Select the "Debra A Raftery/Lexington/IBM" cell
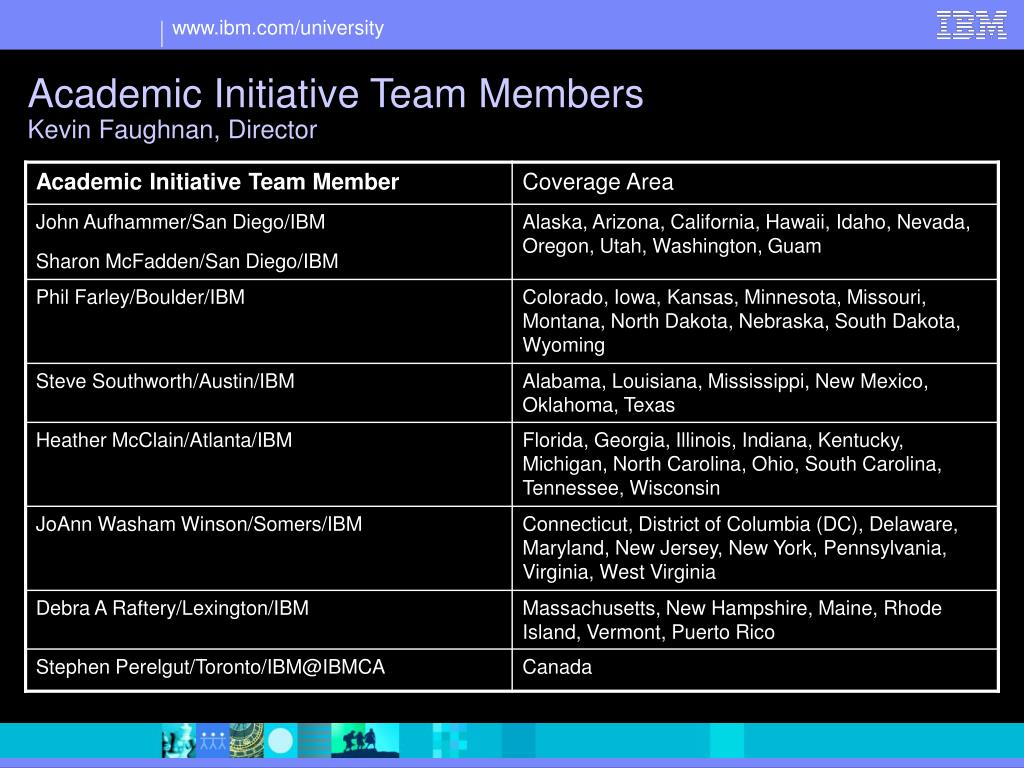This screenshot has width=1024, height=768. (x=269, y=620)
